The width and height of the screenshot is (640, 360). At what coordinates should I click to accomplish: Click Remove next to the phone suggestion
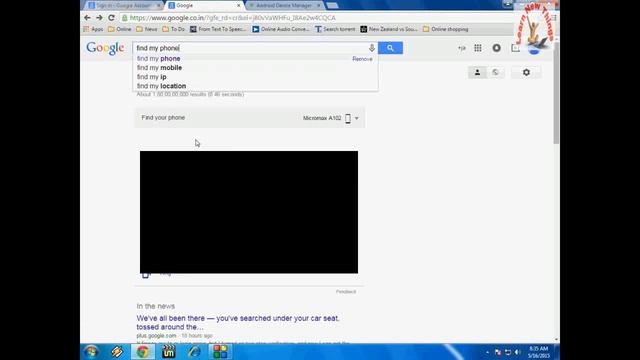point(362,59)
